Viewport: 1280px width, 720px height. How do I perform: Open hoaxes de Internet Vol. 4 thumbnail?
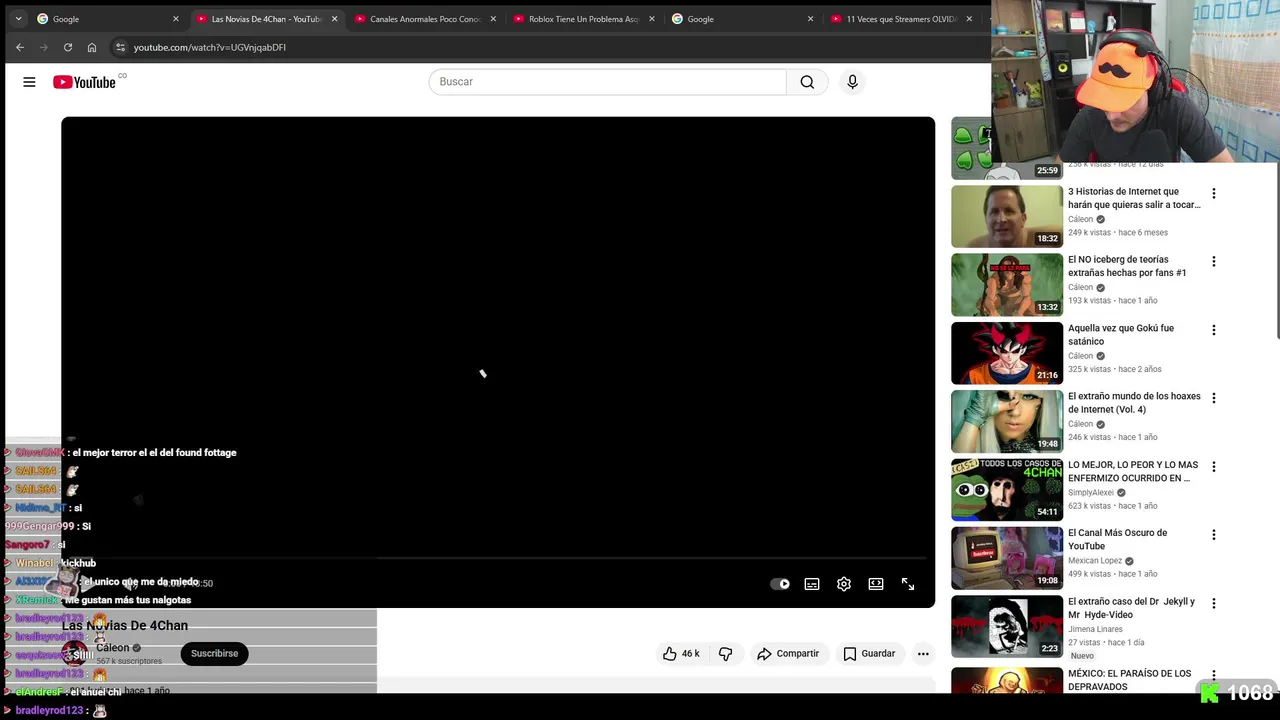point(1007,421)
